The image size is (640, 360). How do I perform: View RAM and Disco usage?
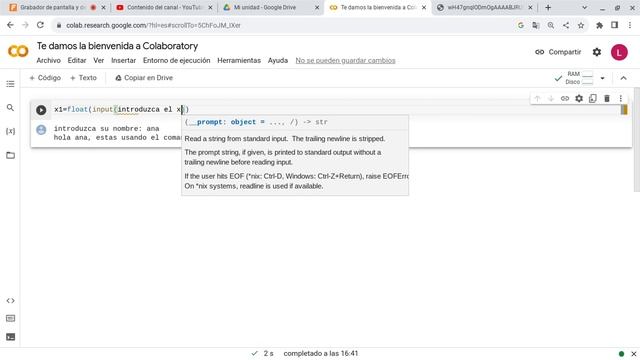point(579,78)
